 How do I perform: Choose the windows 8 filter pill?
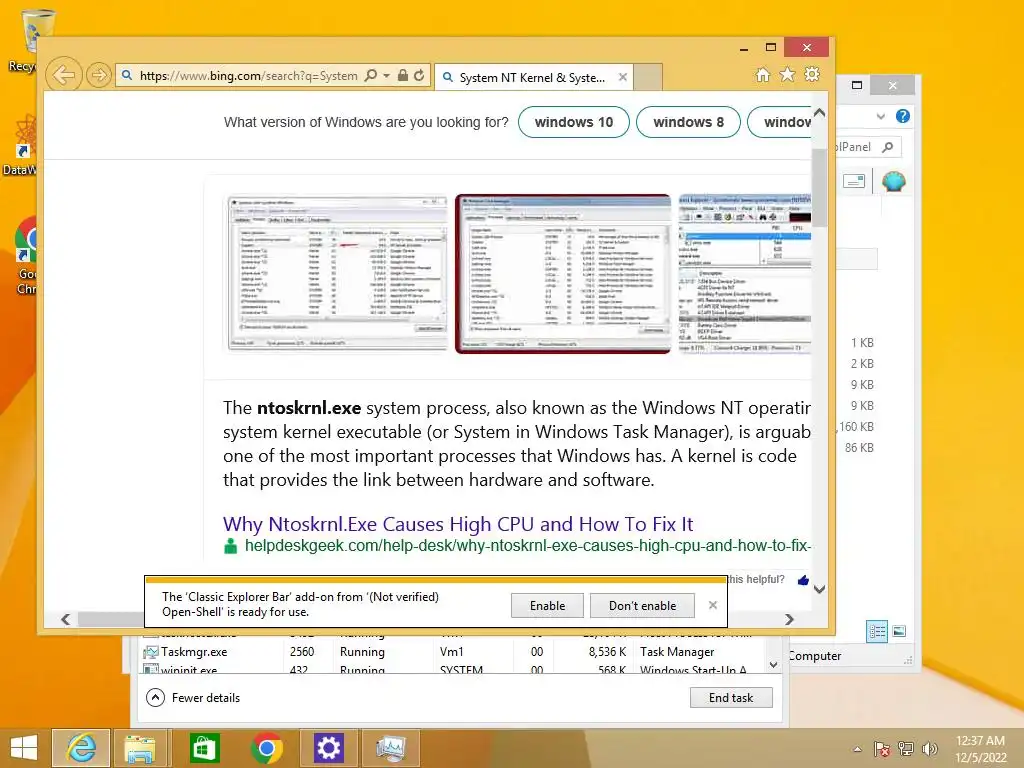tap(688, 122)
